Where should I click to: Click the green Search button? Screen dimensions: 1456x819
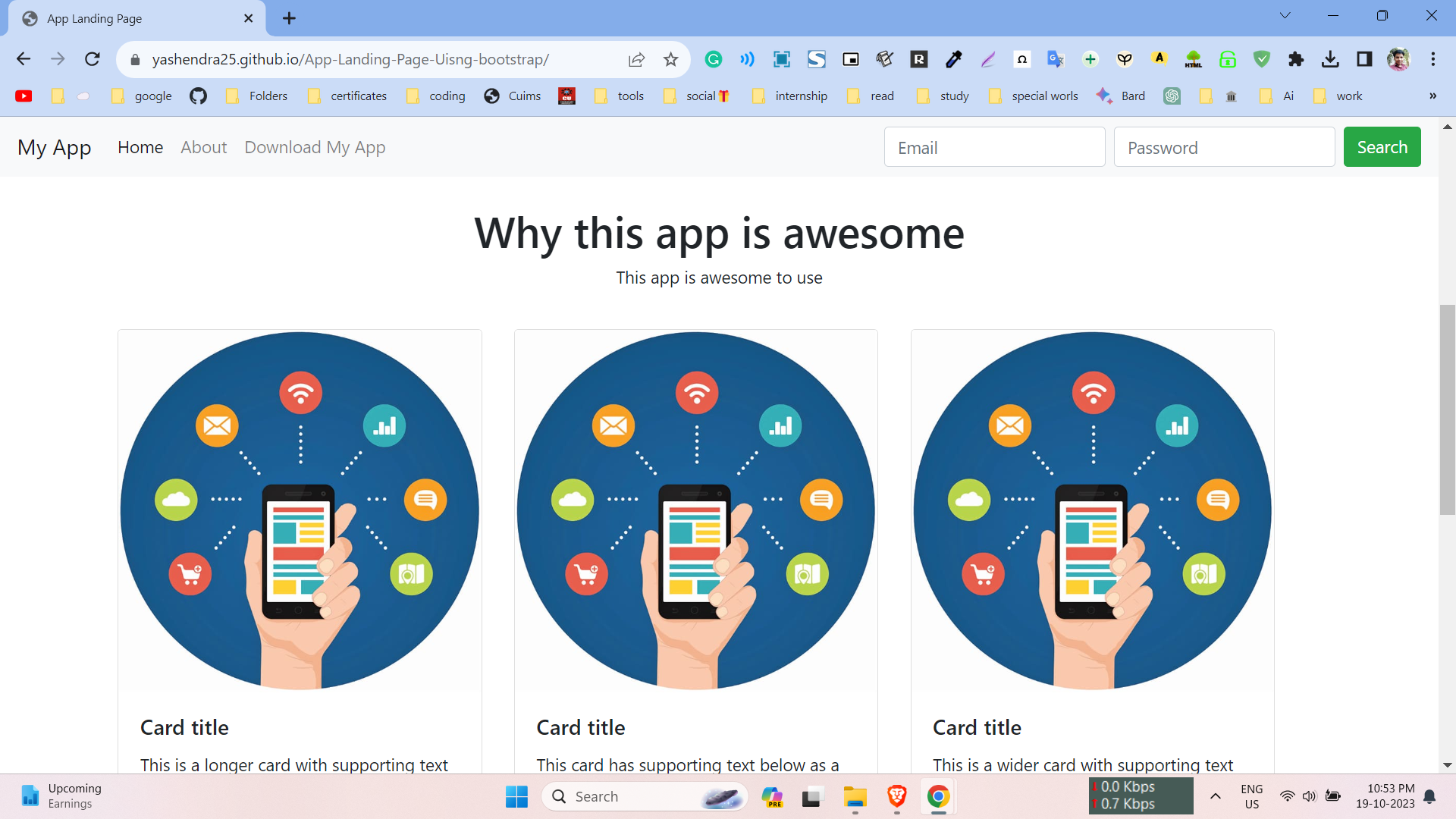pyautogui.click(x=1382, y=146)
